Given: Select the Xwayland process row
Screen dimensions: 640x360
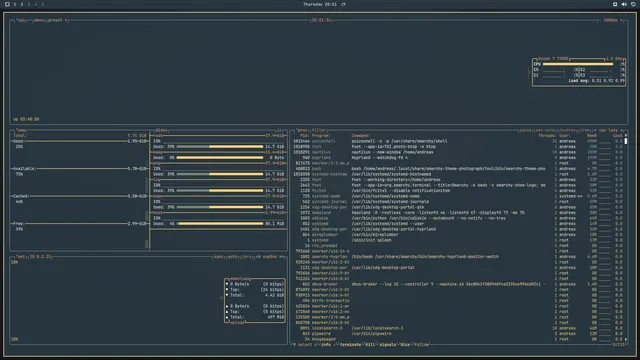Looking at the screenshot, I should [458, 213].
